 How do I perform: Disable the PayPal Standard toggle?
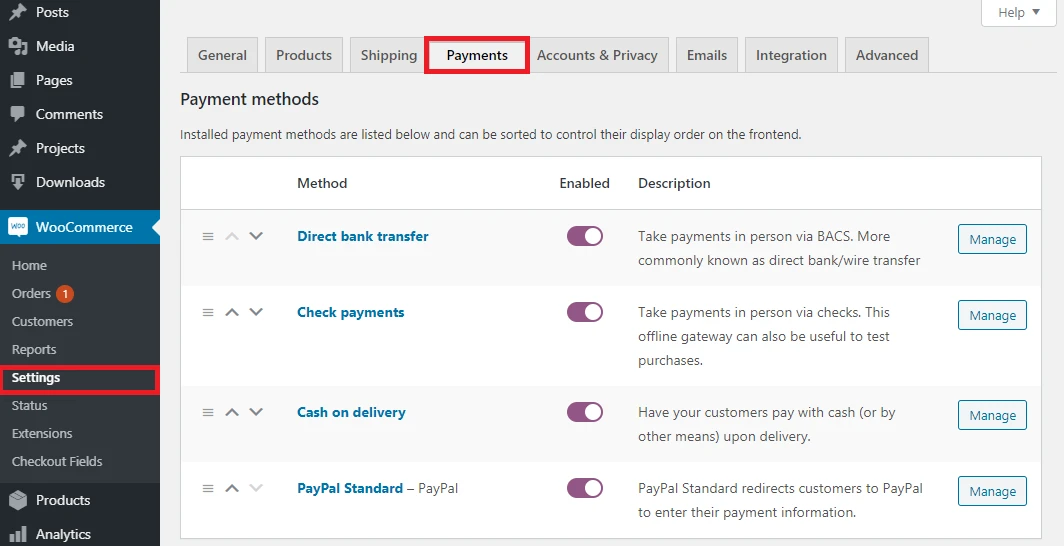click(x=585, y=488)
